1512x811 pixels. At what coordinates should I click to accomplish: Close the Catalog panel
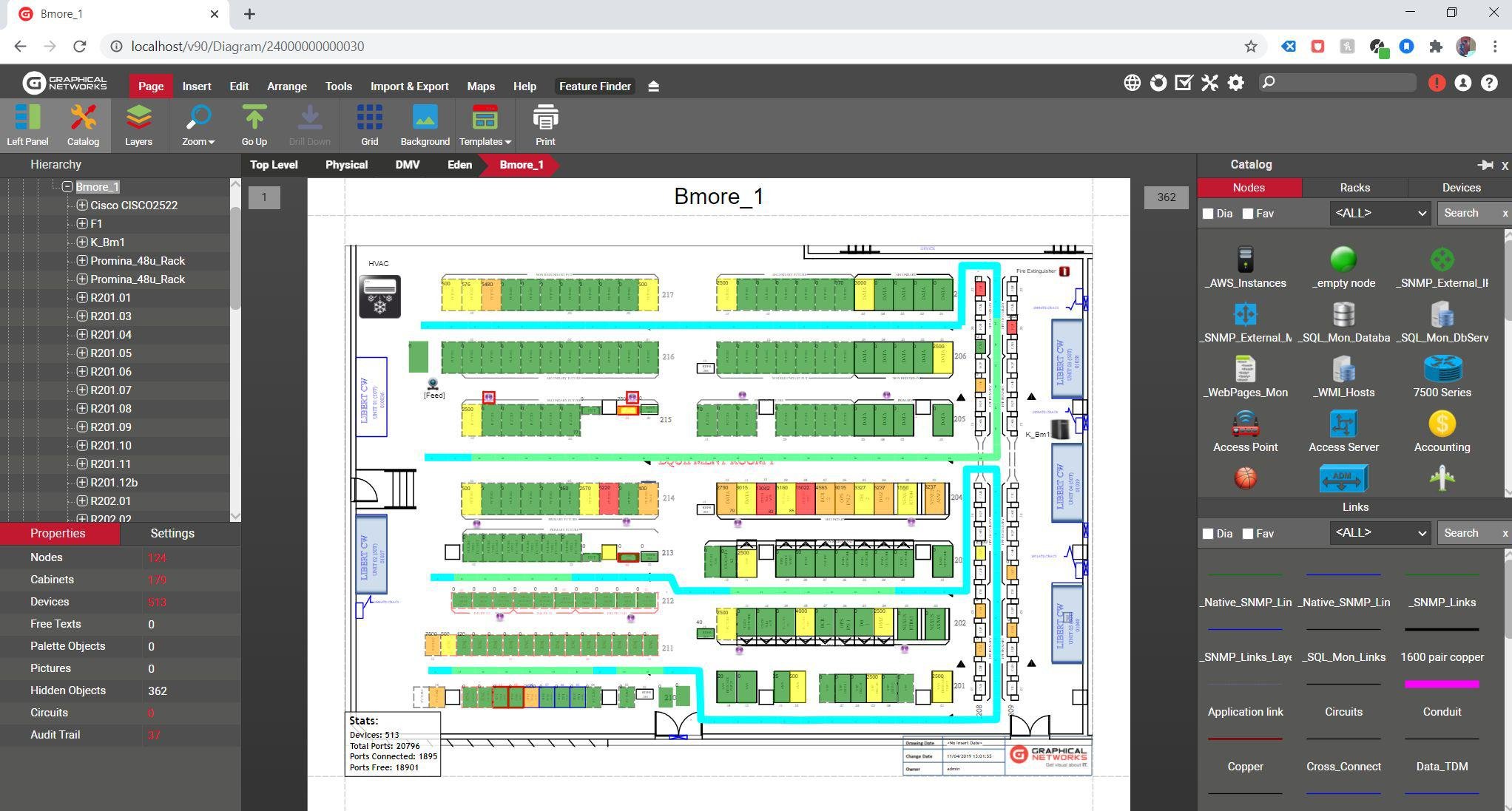tap(1505, 166)
